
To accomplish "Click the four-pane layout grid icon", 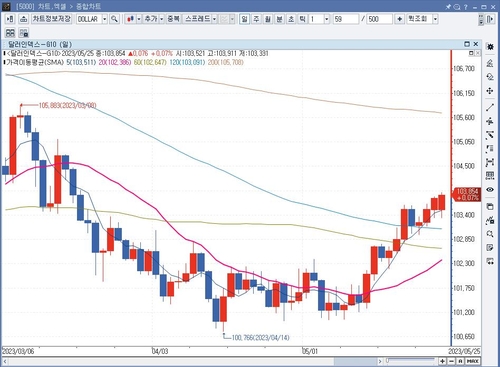I will pos(10,33).
